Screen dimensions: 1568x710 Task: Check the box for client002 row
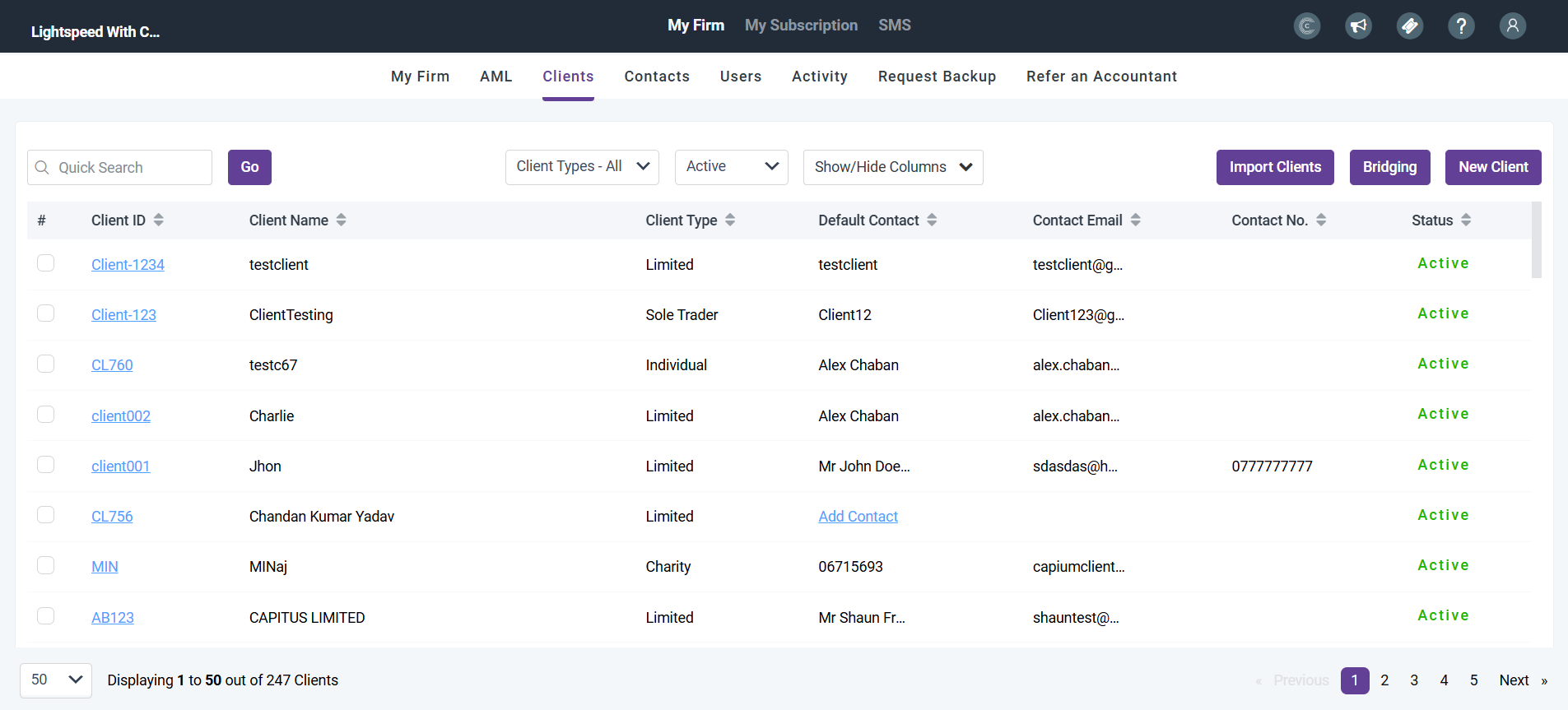(x=46, y=415)
